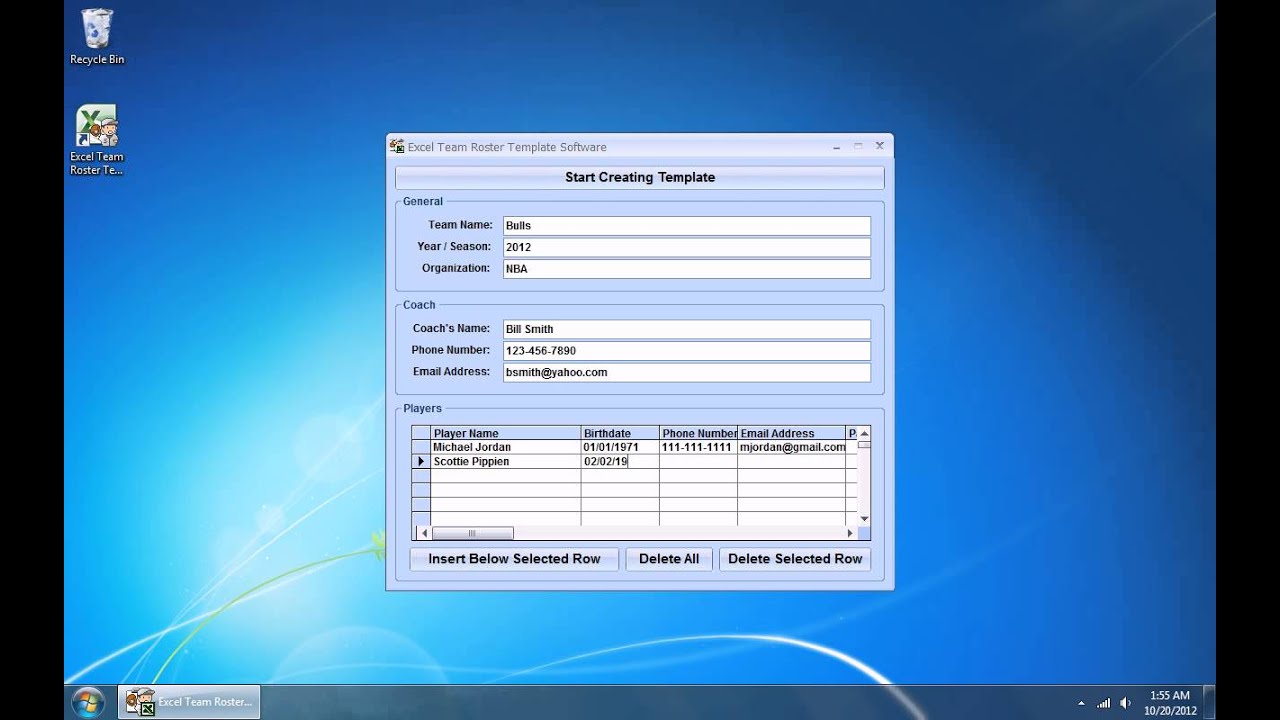Image resolution: width=1280 pixels, height=720 pixels.
Task: Click the Start Creating Template button
Action: click(x=640, y=177)
